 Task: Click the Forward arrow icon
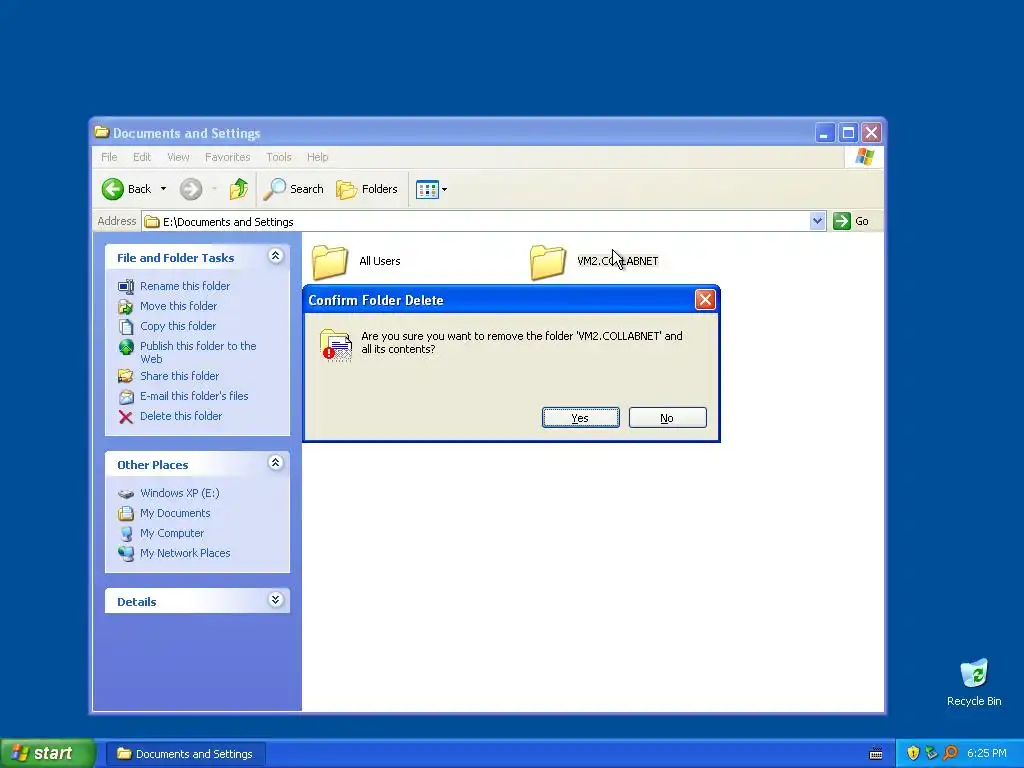coord(191,189)
